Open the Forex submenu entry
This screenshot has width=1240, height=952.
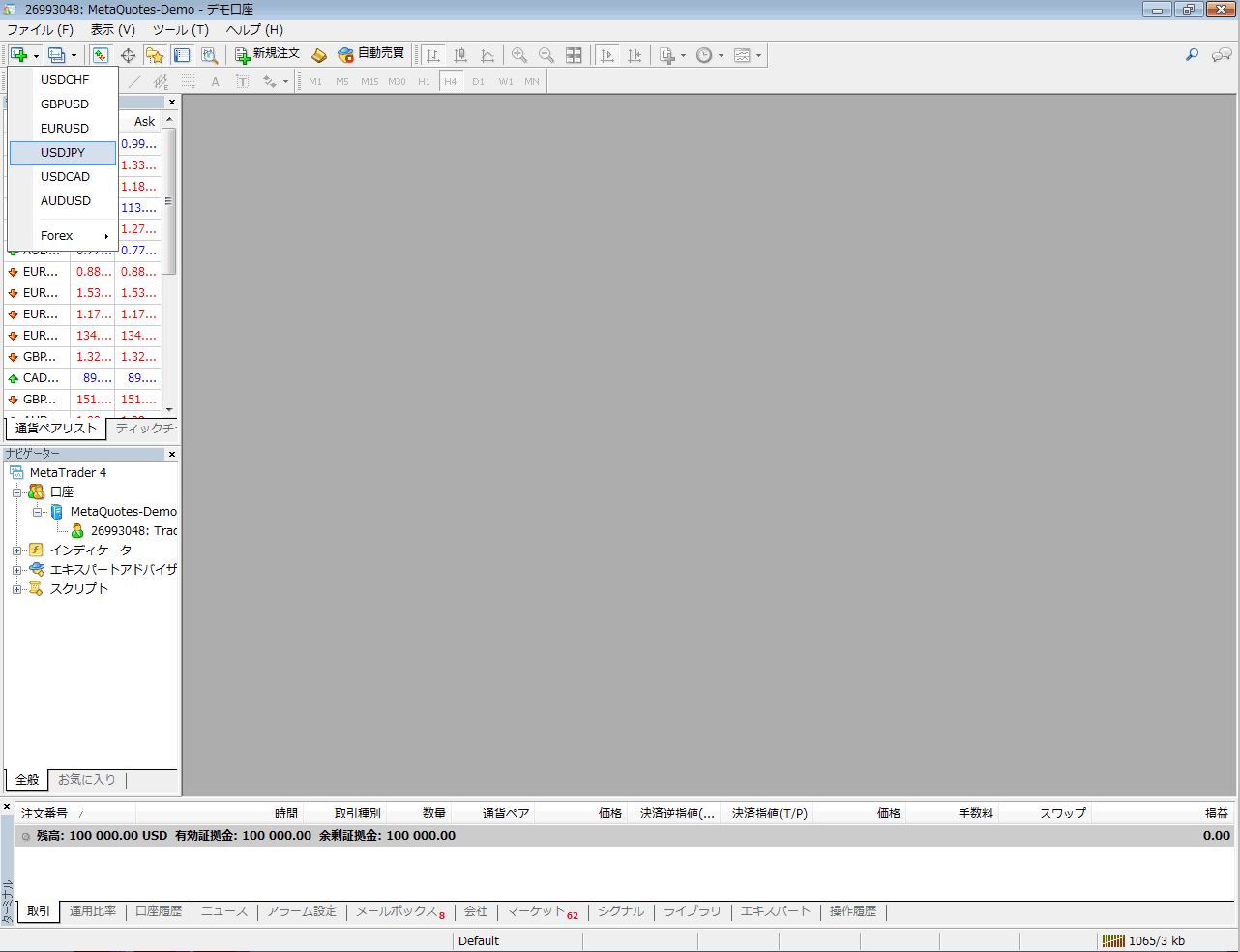point(63,235)
